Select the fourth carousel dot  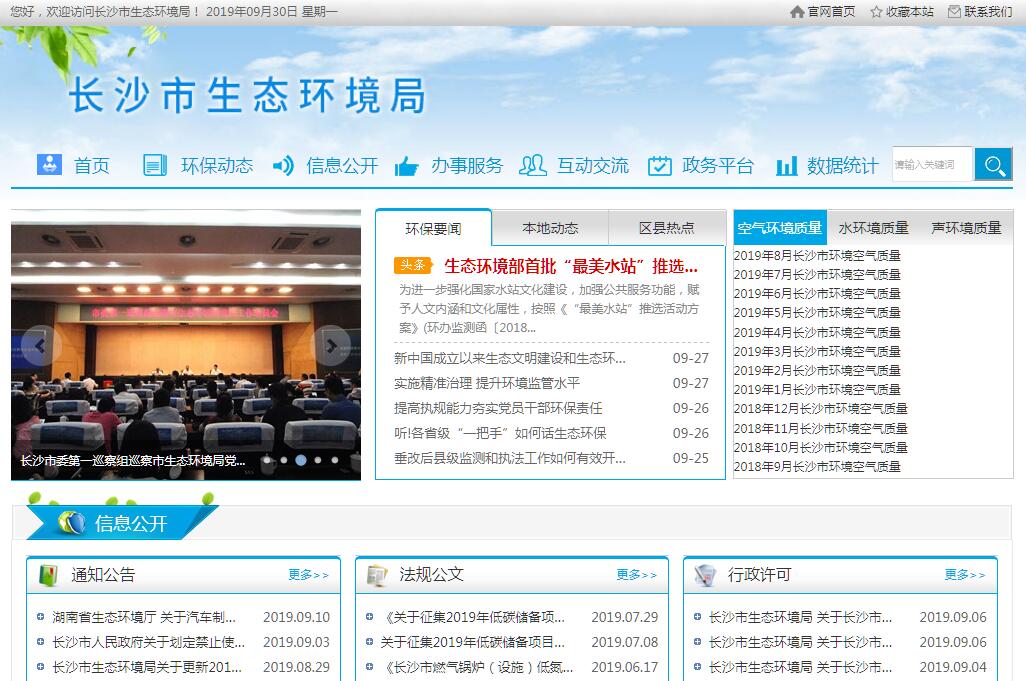point(318,461)
